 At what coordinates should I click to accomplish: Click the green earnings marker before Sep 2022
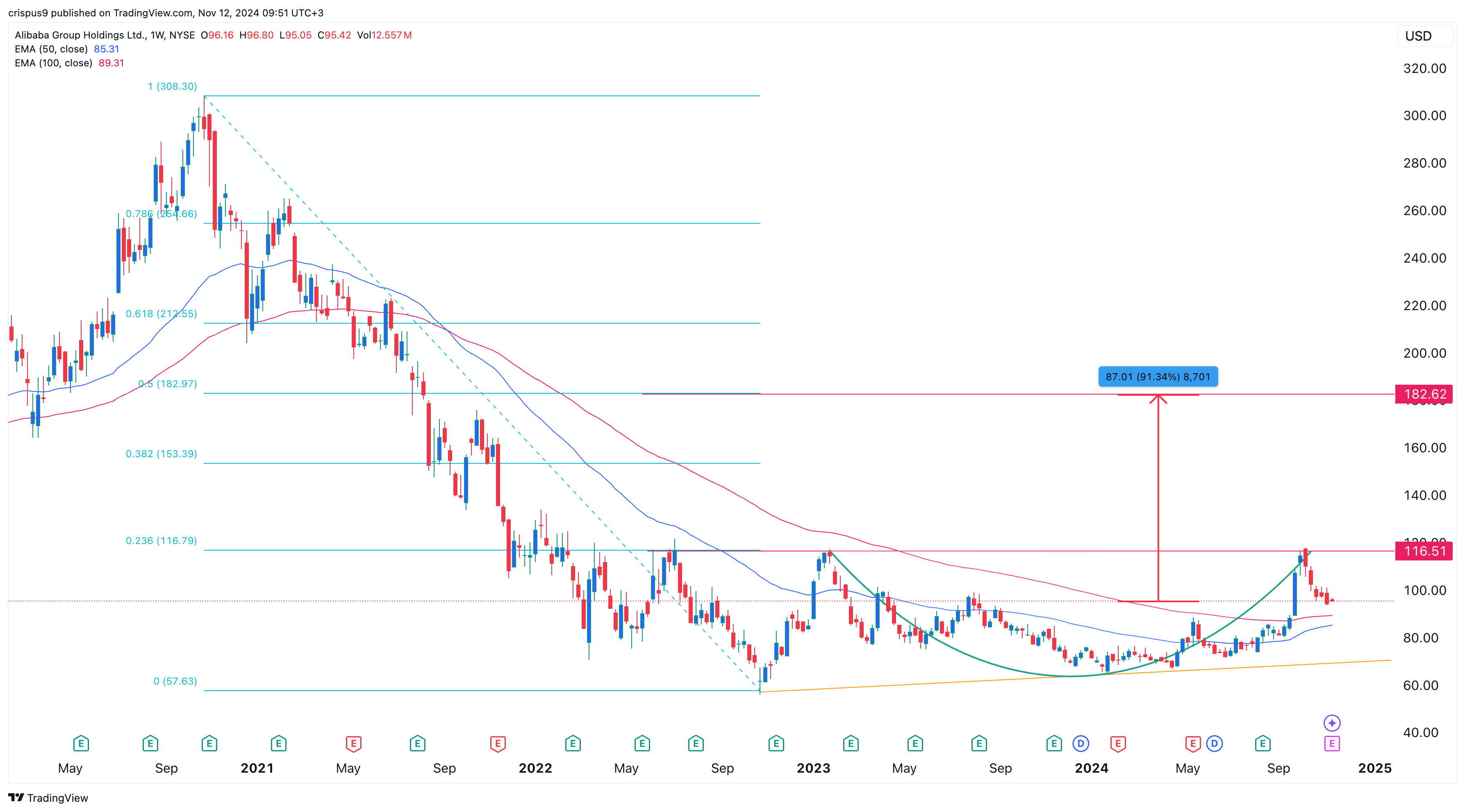tap(696, 743)
